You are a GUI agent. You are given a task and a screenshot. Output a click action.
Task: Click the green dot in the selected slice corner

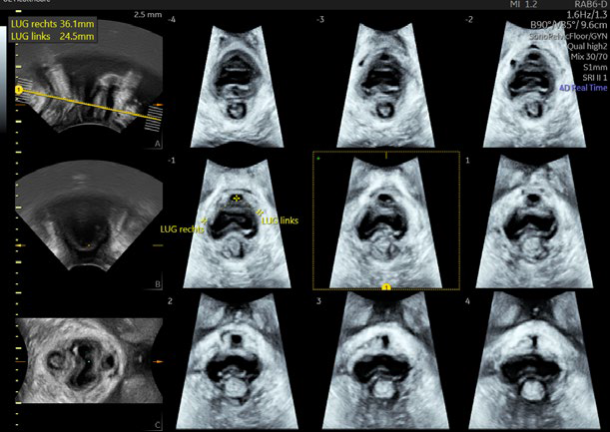(x=319, y=158)
